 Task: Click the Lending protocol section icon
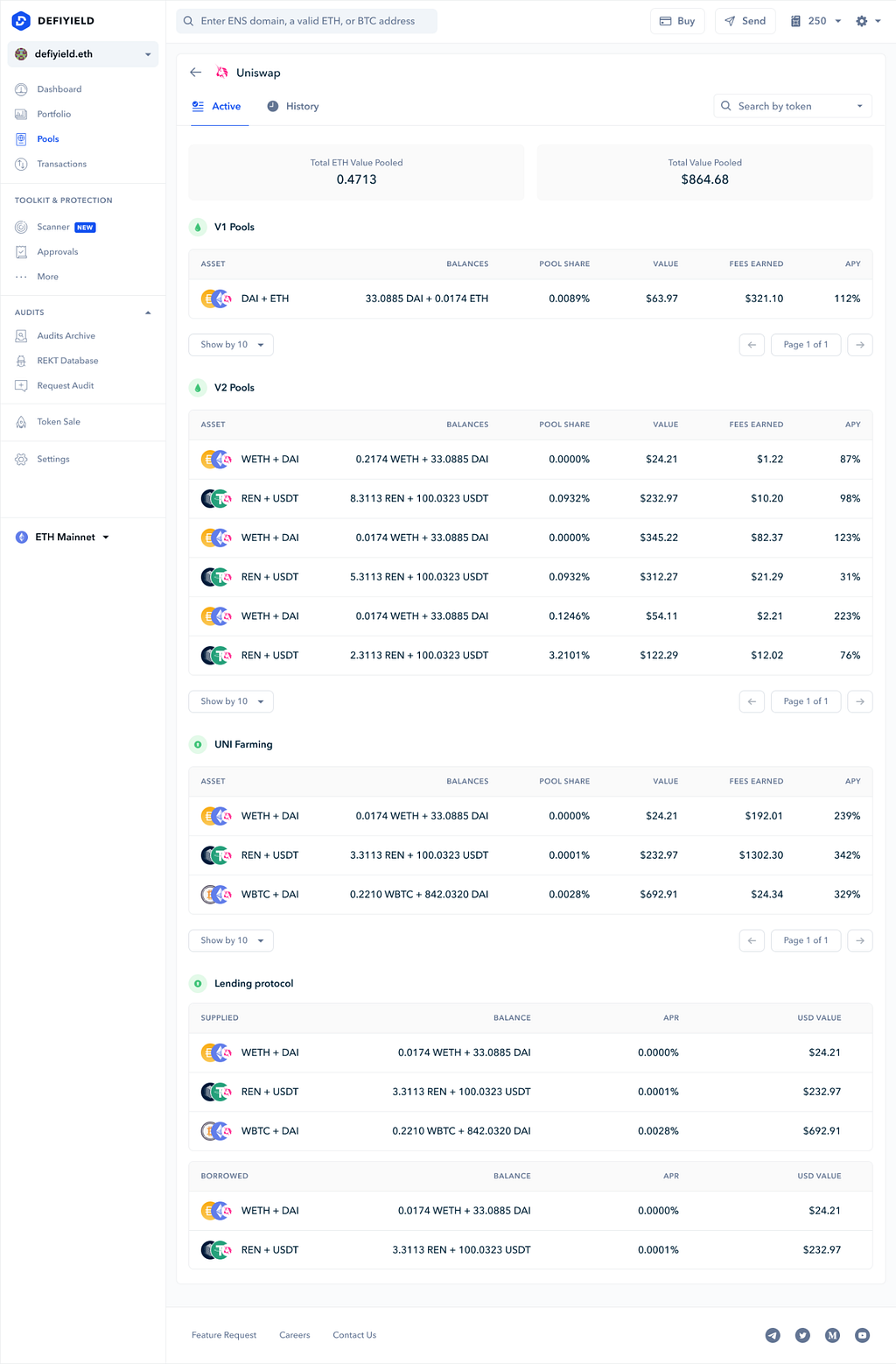(x=198, y=983)
